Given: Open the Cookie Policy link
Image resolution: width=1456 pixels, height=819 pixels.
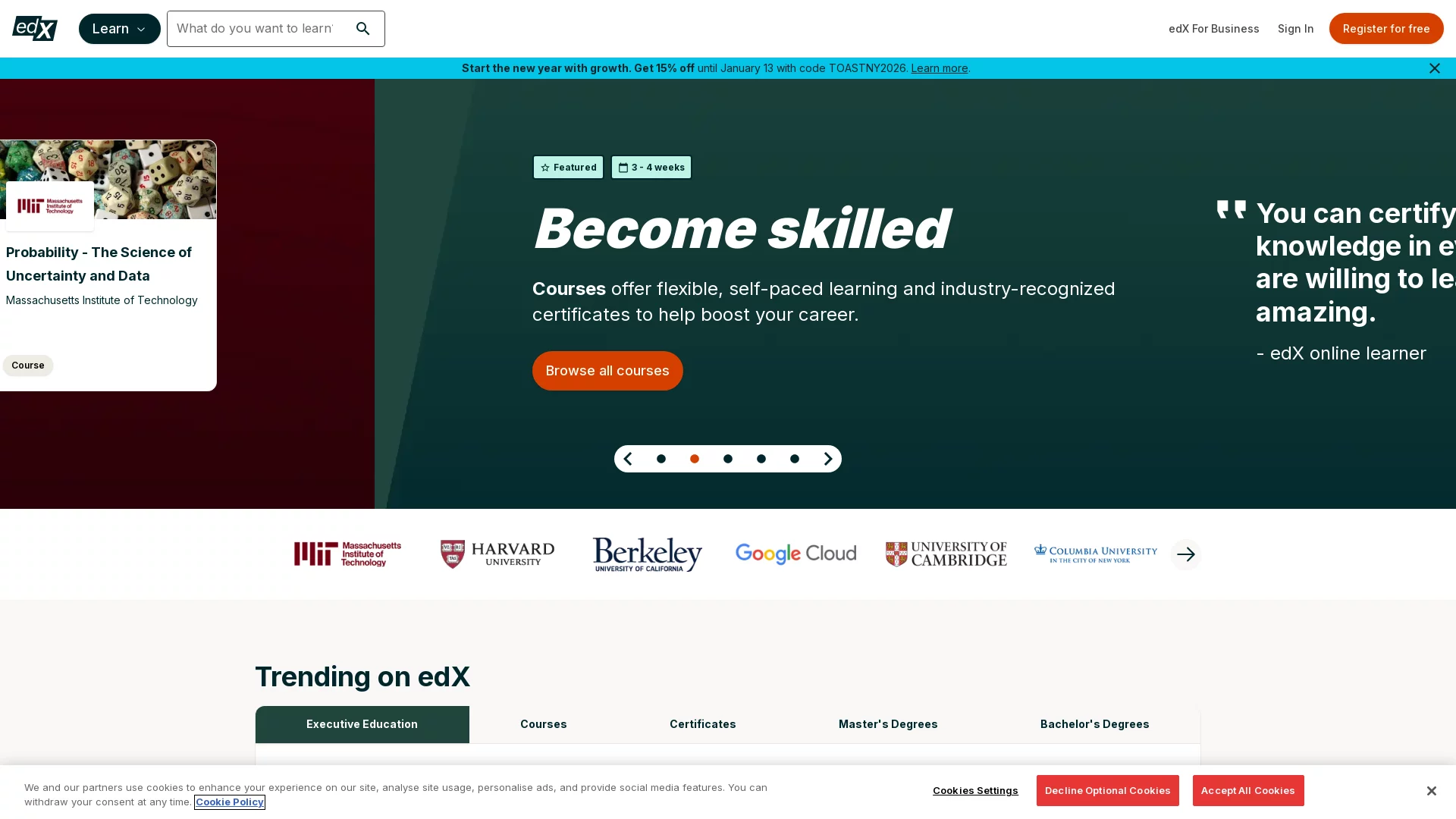Looking at the screenshot, I should click(229, 802).
